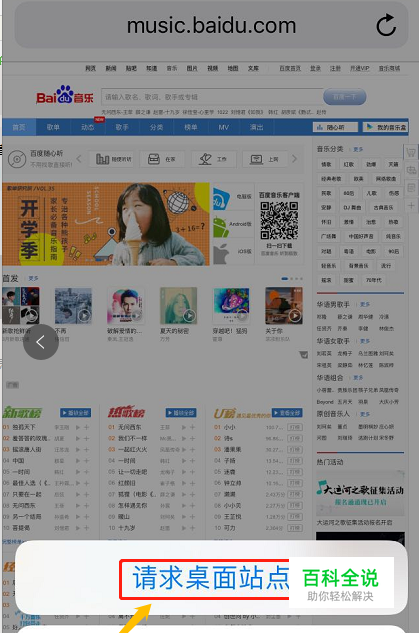Play the 不再 album cover
This screenshot has height=633, width=419.
73,306
